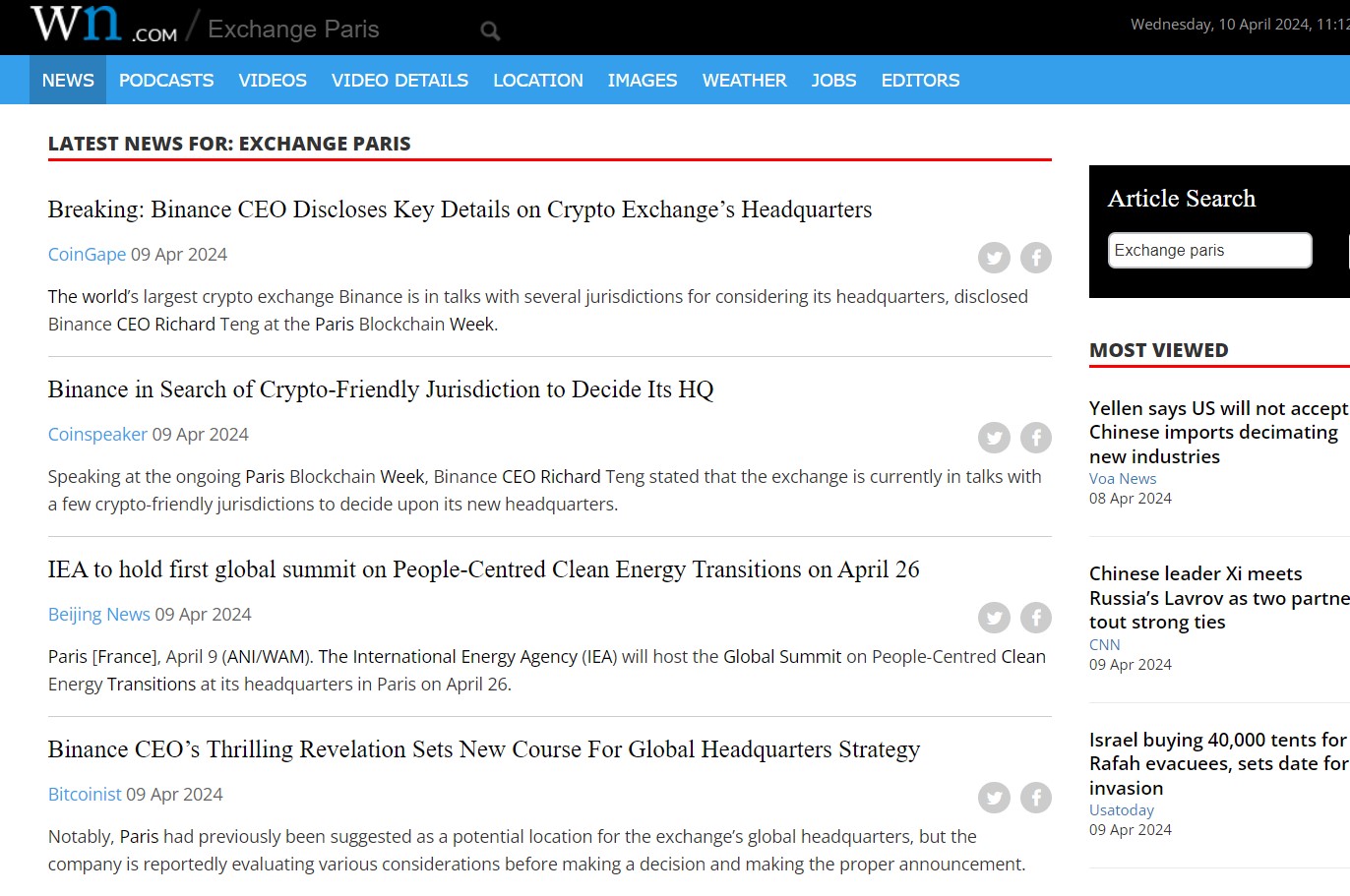Open Israel buying 40,000 tents story
The image size is (1350, 896).
(1218, 763)
